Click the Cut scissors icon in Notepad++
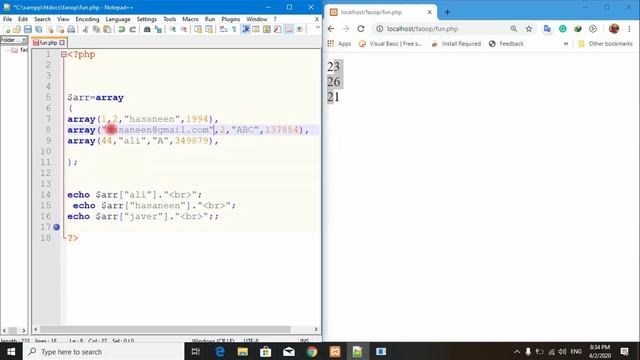Image resolution: width=640 pixels, height=360 pixels. click(x=86, y=29)
